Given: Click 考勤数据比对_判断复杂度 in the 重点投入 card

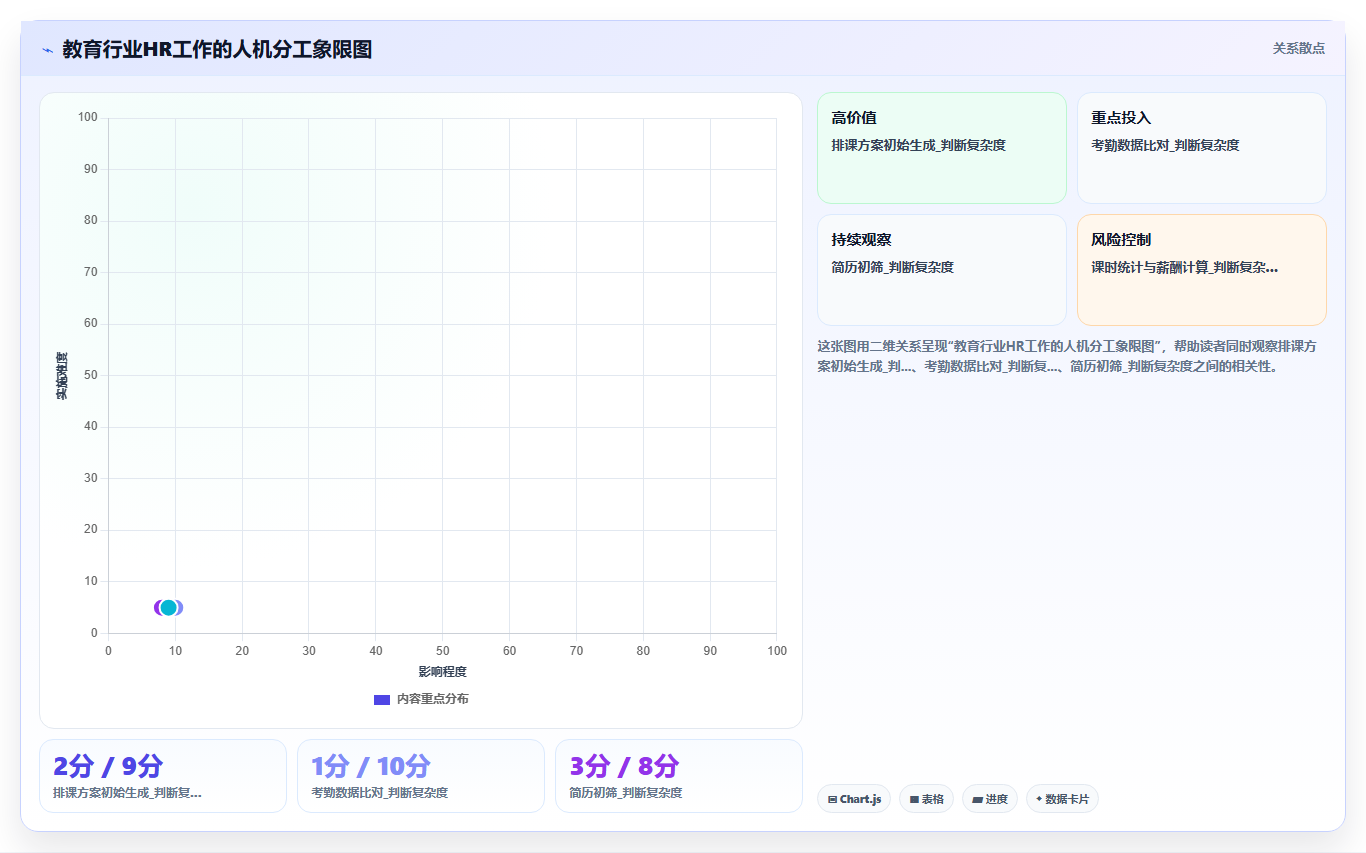Looking at the screenshot, I should tap(1165, 145).
